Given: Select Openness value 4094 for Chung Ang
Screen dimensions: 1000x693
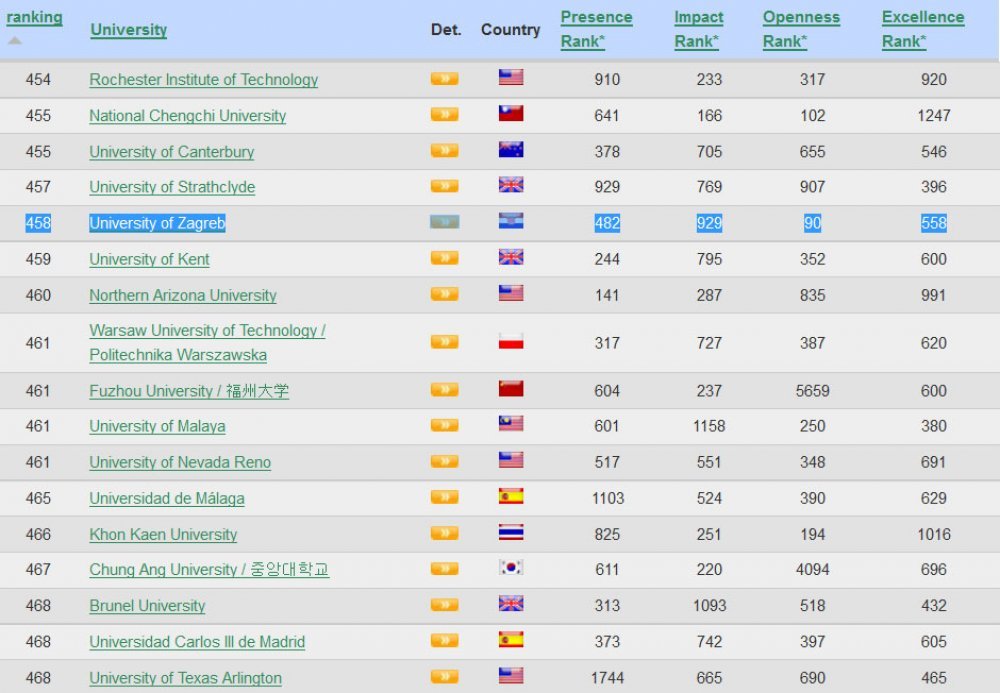Looking at the screenshot, I should [x=812, y=569].
